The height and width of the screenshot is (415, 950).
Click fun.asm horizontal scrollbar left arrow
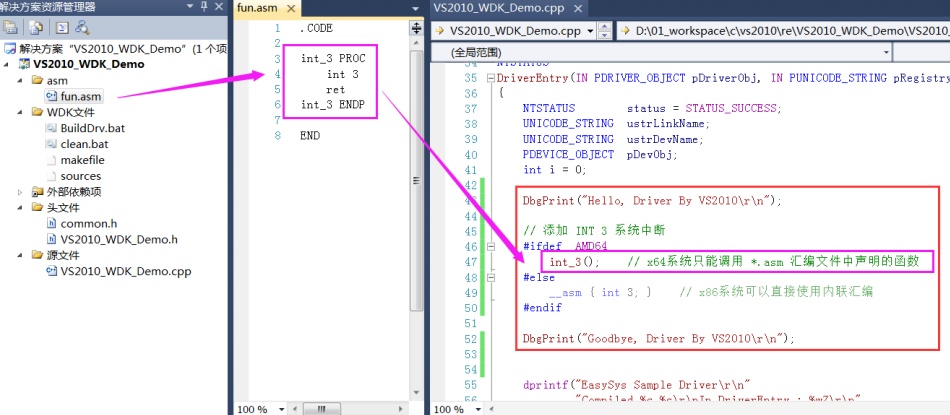pos(295,410)
